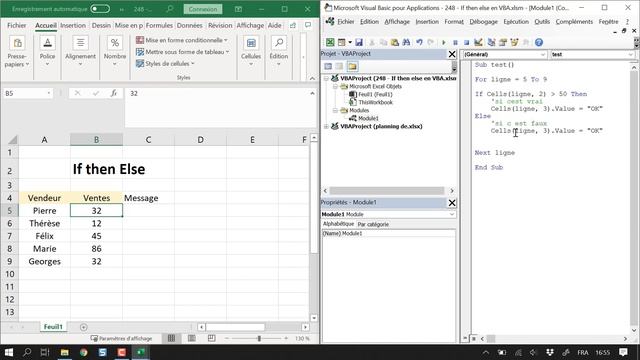The width and height of the screenshot is (640, 360).
Task: Switch to Page Break Preview icon
Action: (211, 338)
